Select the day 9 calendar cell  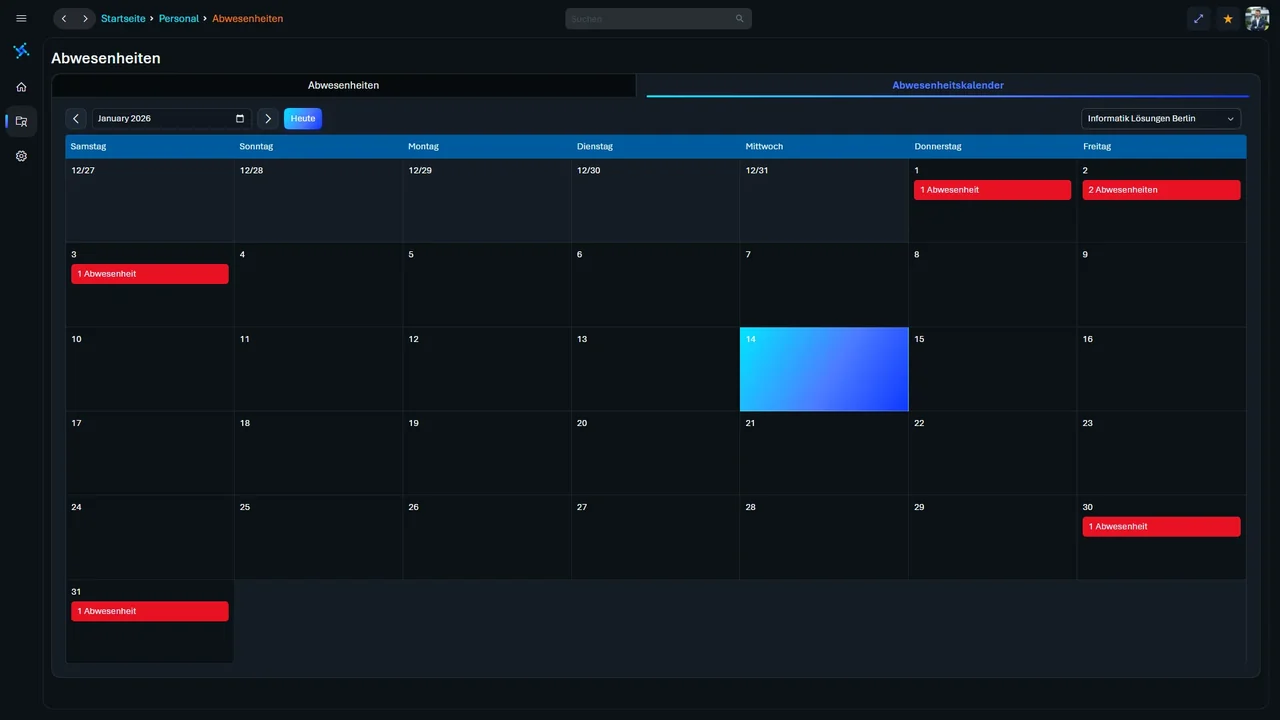(1162, 284)
